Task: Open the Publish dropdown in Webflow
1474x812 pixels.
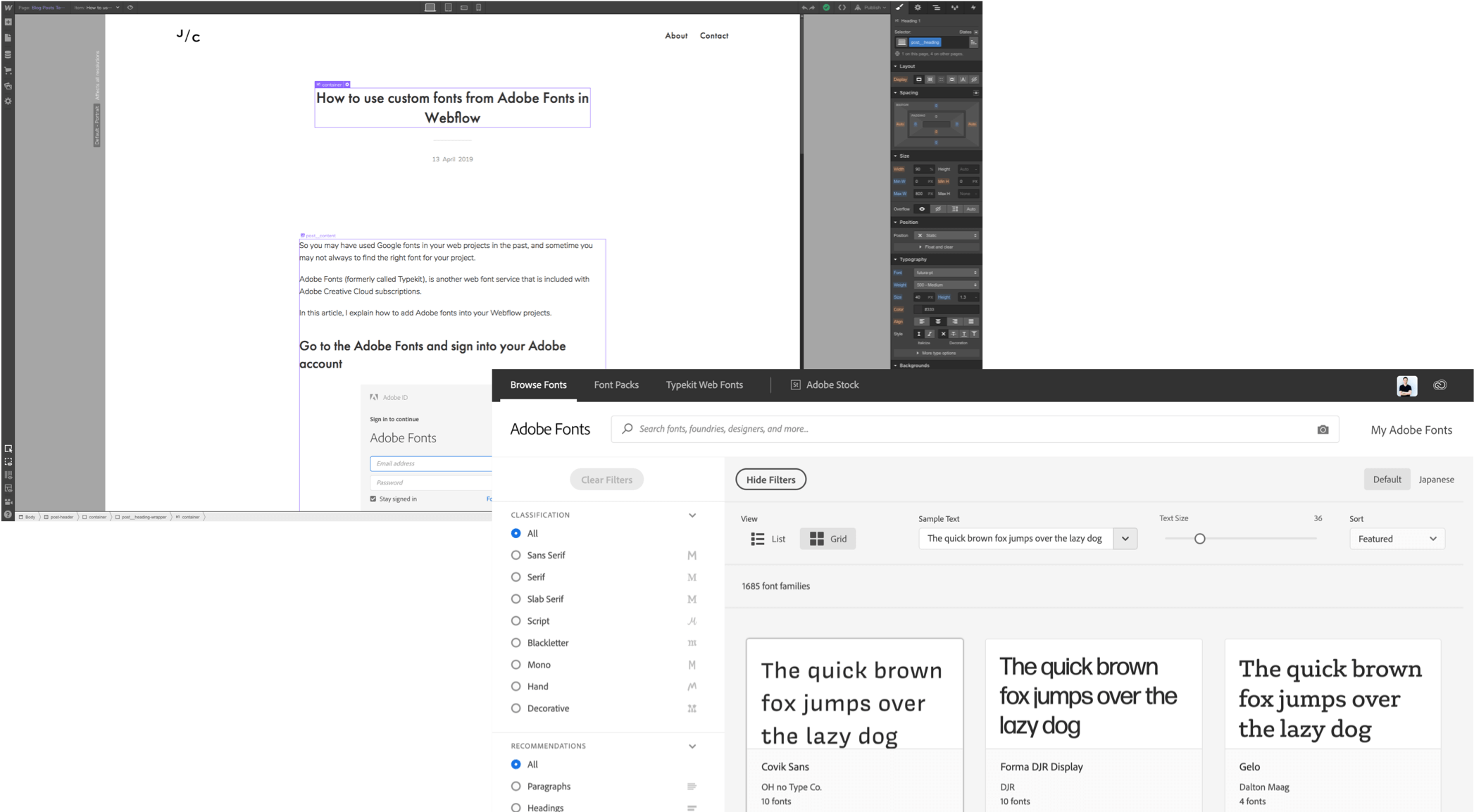Action: point(870,8)
